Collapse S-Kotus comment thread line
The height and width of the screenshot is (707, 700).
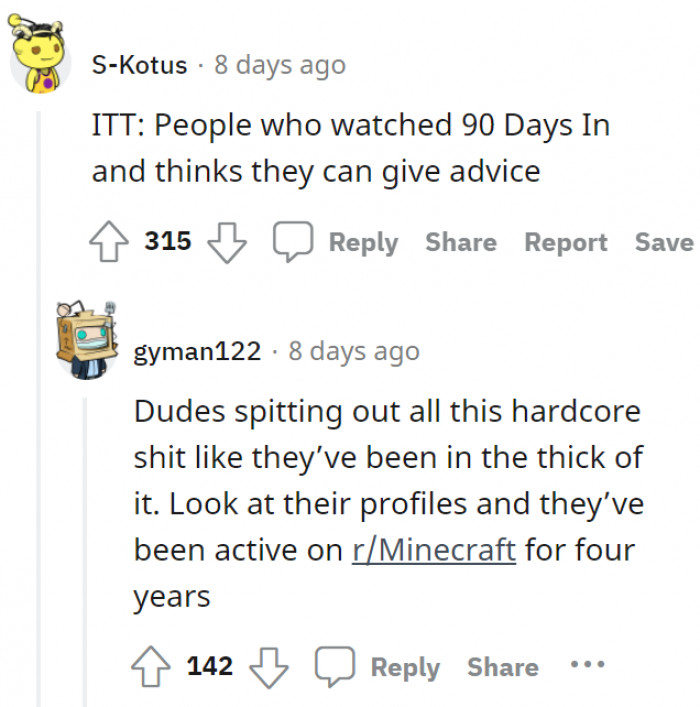pyautogui.click(x=39, y=400)
